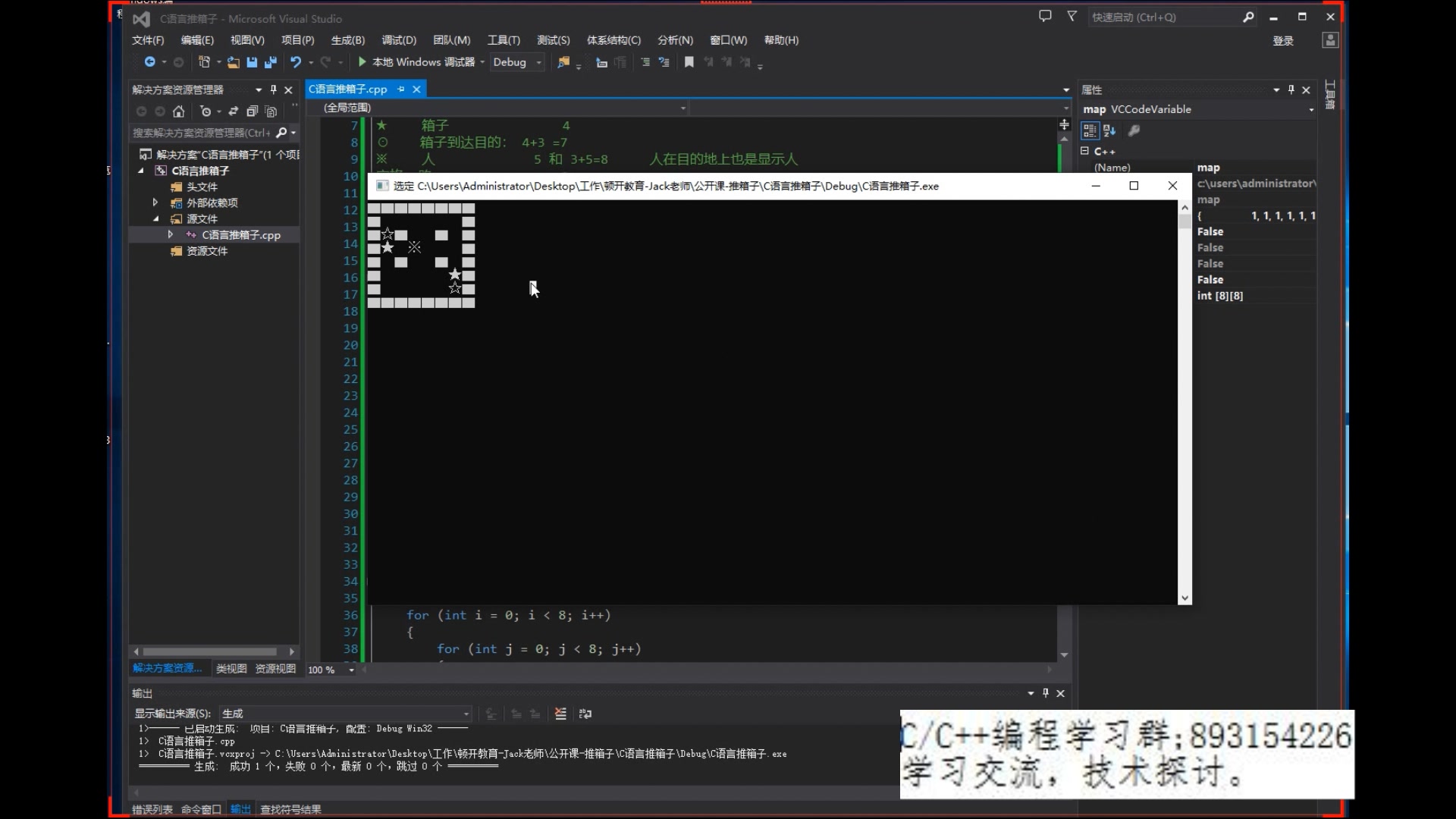Toggle pin on C语言推箱子.cpp tab
Image resolution: width=1456 pixels, height=819 pixels.
[x=400, y=89]
